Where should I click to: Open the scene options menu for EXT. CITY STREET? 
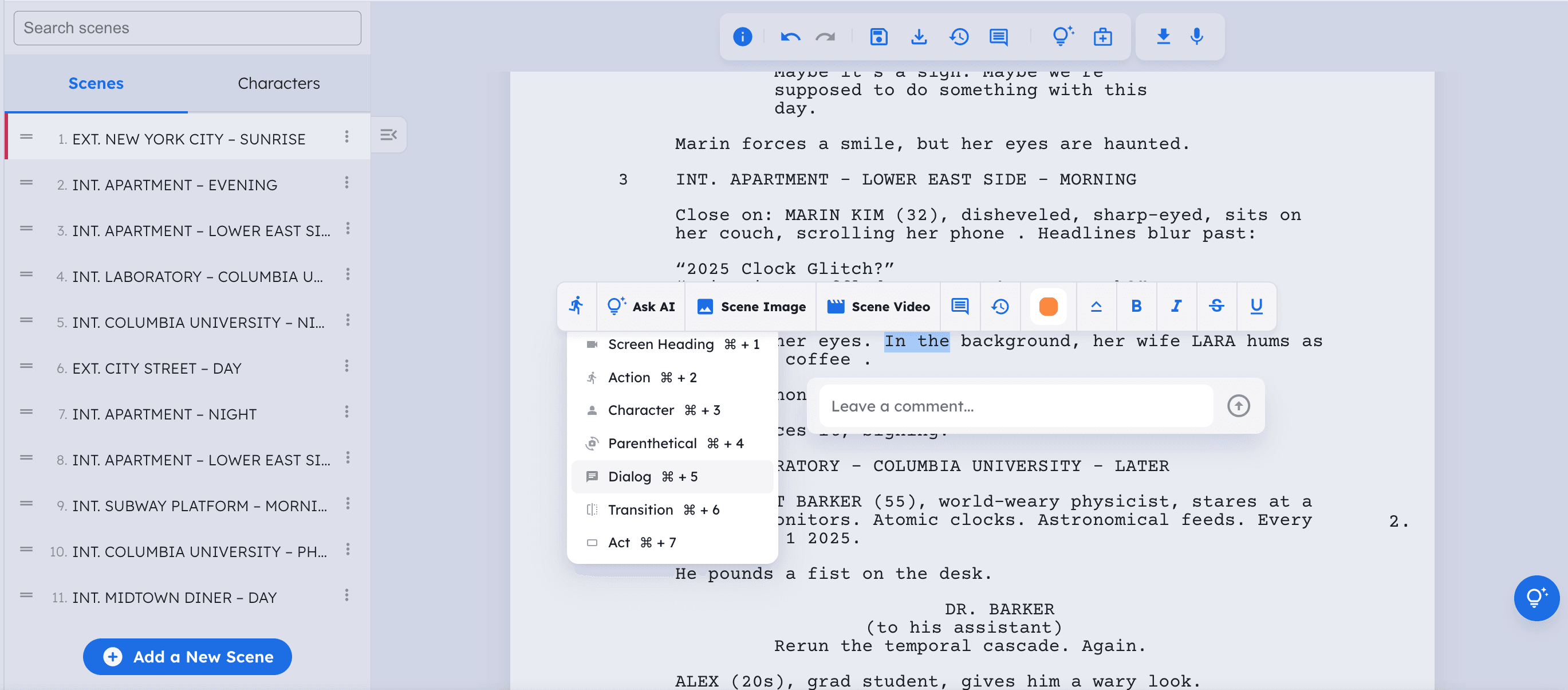(x=346, y=366)
